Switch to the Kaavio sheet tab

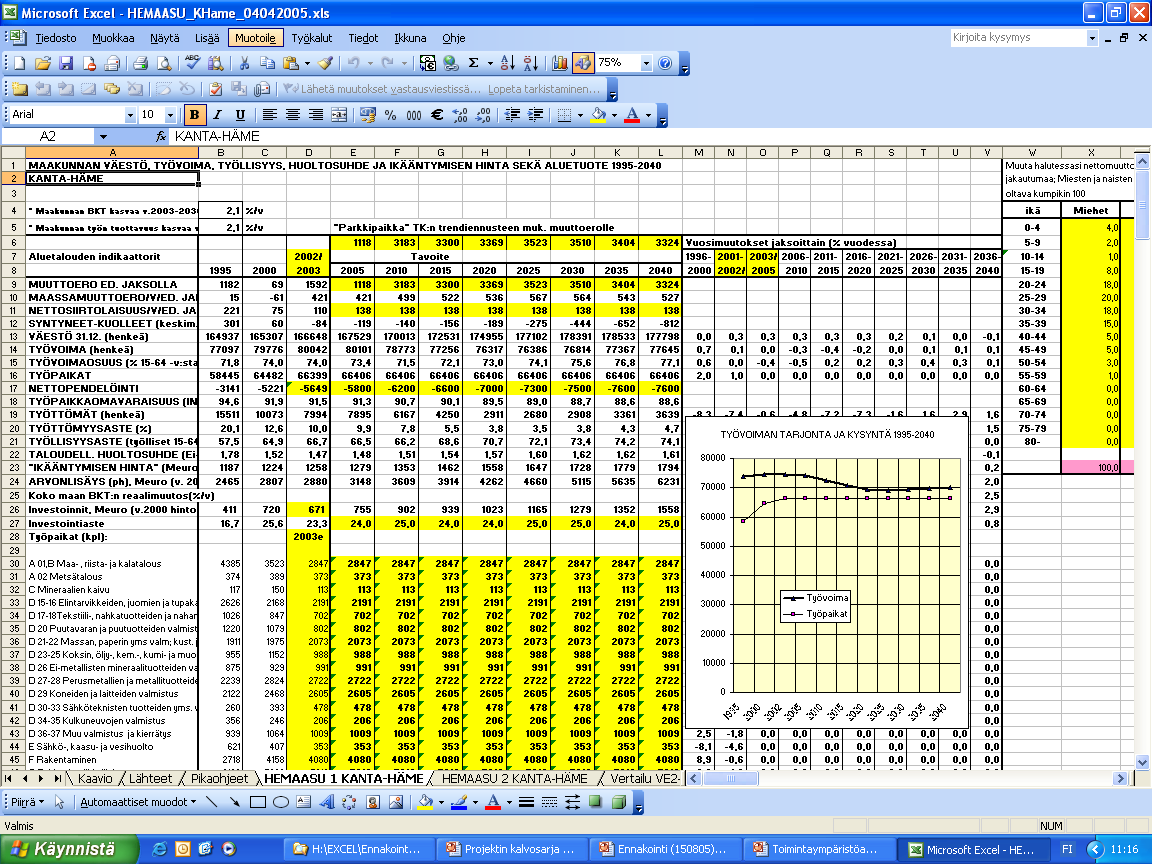point(95,779)
